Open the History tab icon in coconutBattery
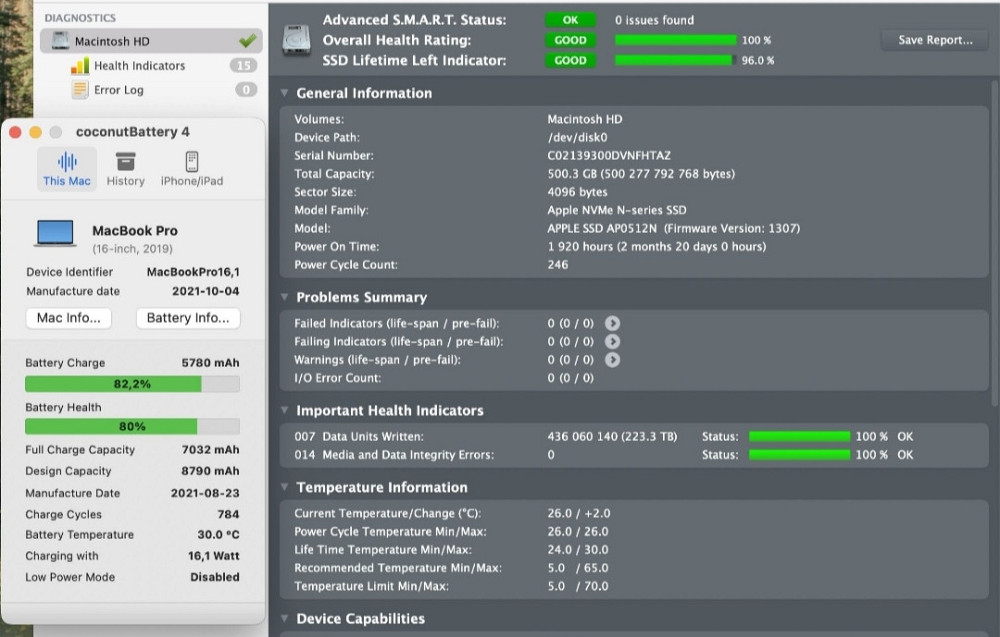This screenshot has height=637, width=1000. (125, 163)
